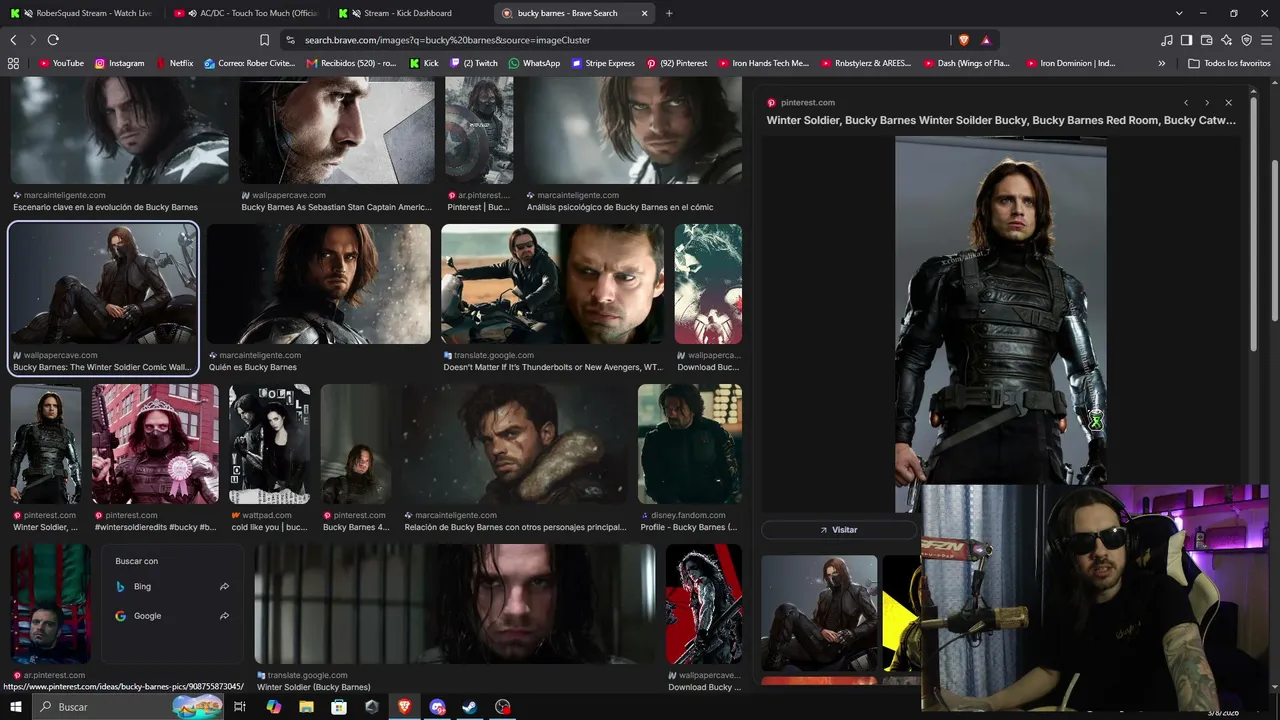The image size is (1280, 720).
Task: Reload the page with the refresh icon
Action: pos(53,40)
